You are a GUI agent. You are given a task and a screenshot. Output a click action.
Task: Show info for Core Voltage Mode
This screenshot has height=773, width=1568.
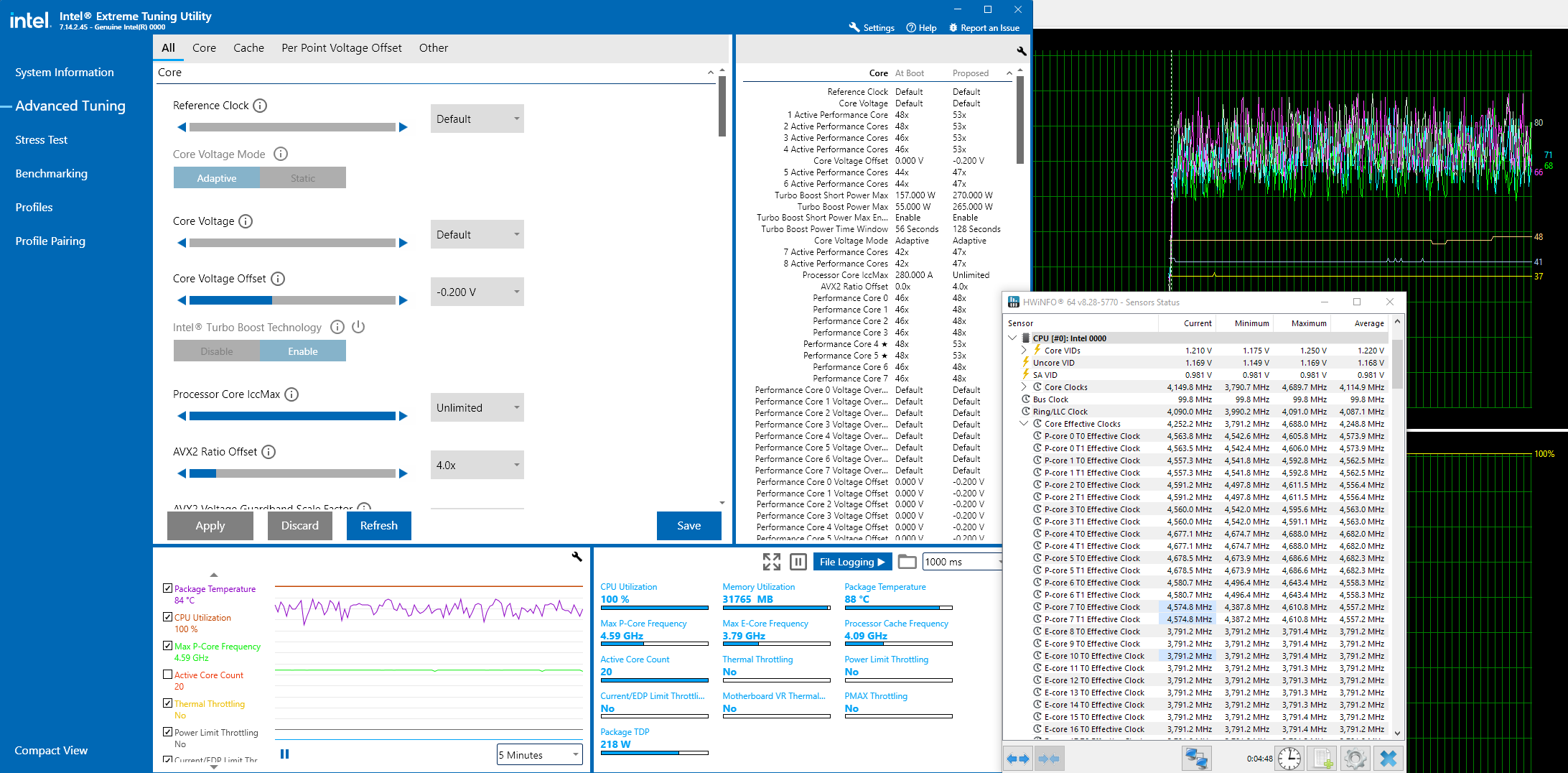(x=281, y=154)
